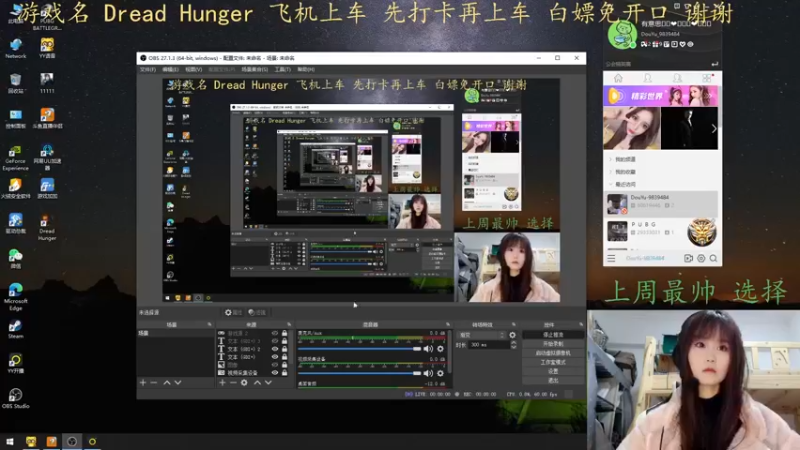The width and height of the screenshot is (800, 450).
Task: Open GeForce Experience desktop shortcut
Action: pos(15,158)
